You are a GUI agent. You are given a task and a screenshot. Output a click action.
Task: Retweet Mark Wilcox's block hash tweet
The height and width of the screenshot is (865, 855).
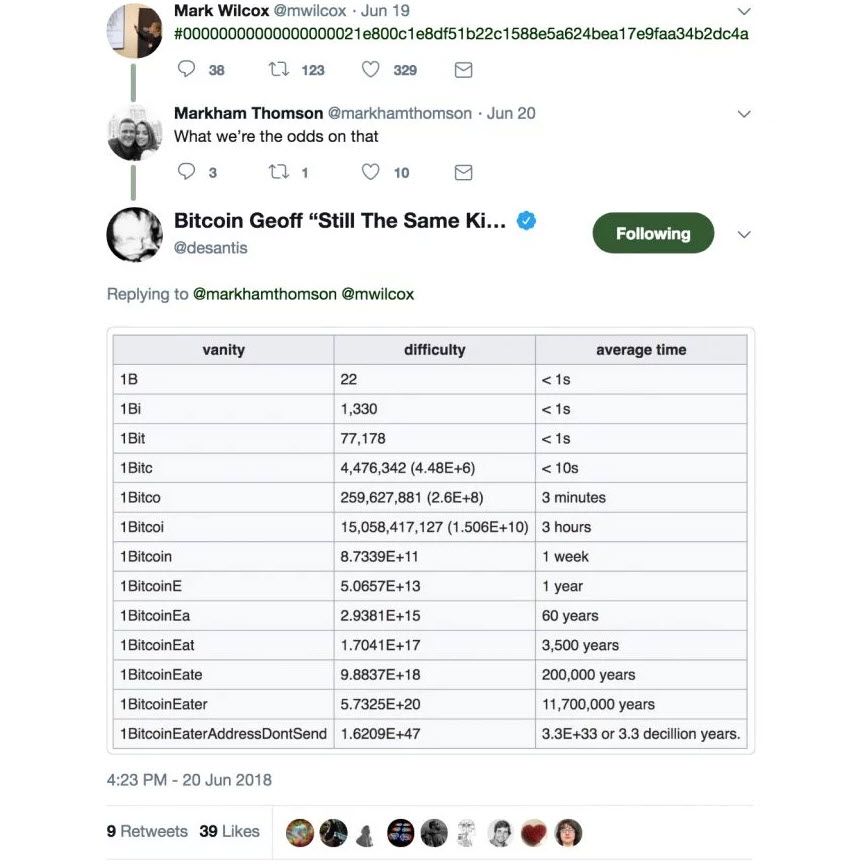[x=280, y=70]
